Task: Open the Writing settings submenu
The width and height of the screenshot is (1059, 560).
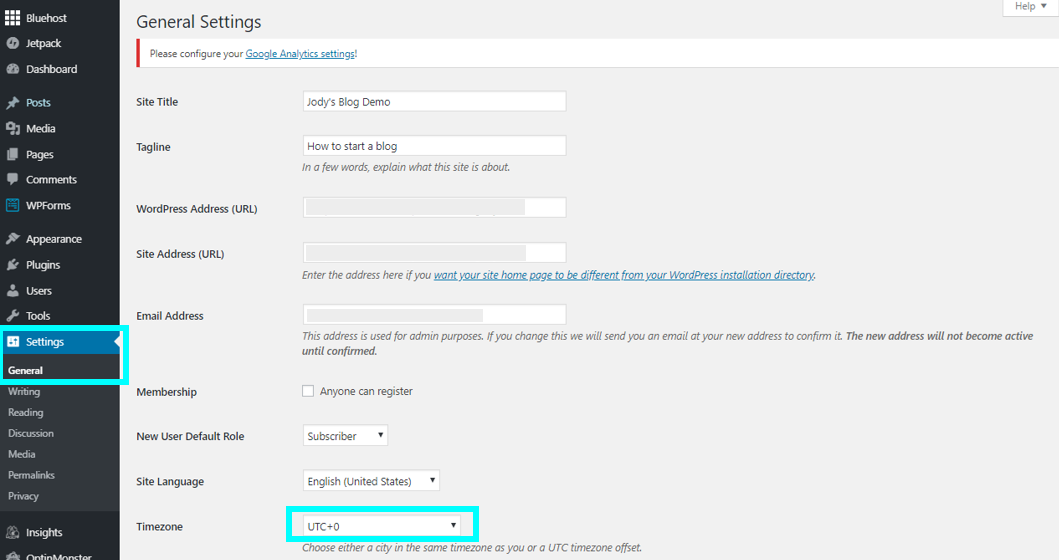Action: coord(24,391)
